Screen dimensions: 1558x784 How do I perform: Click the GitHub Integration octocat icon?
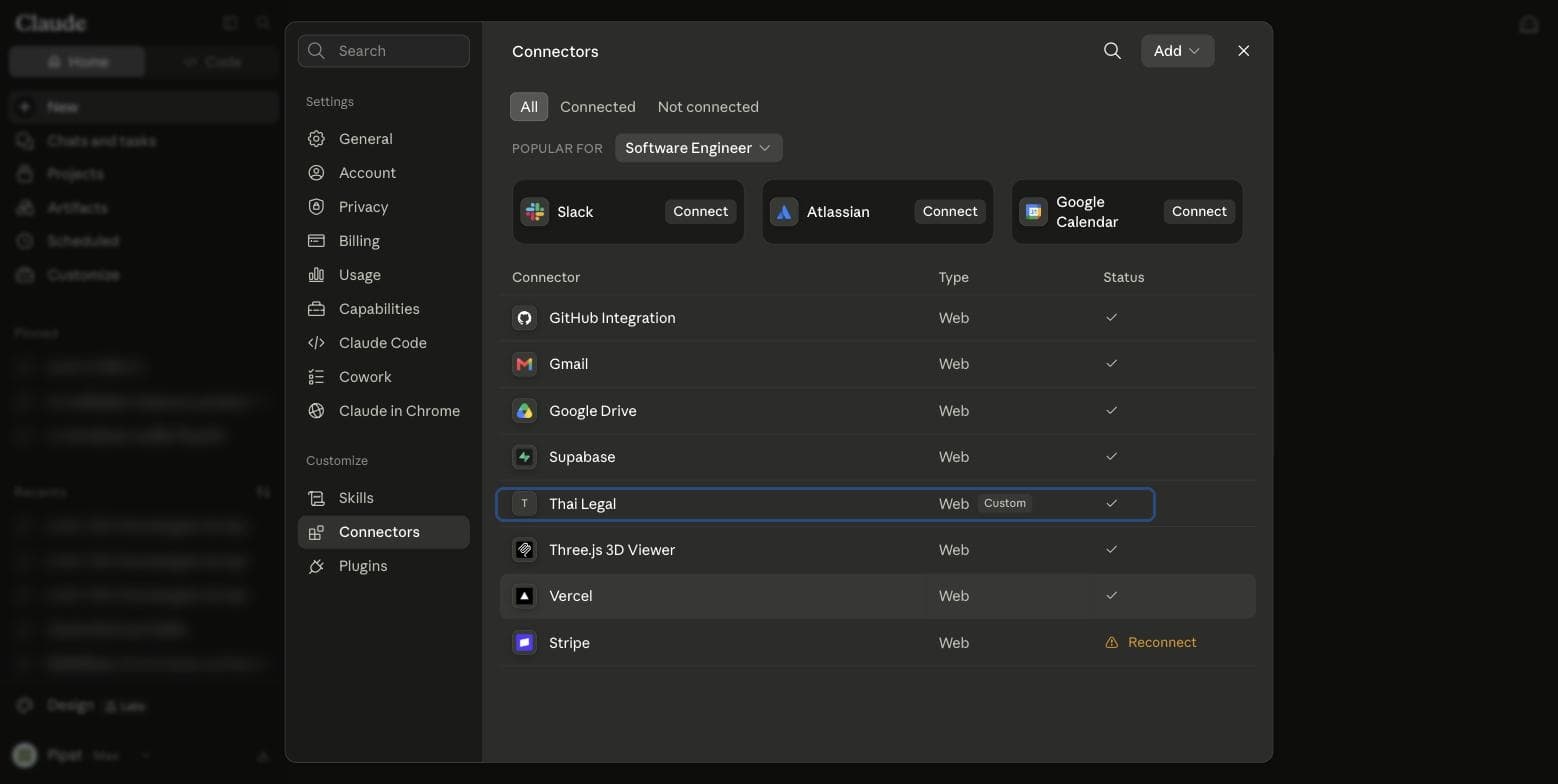pyautogui.click(x=524, y=318)
